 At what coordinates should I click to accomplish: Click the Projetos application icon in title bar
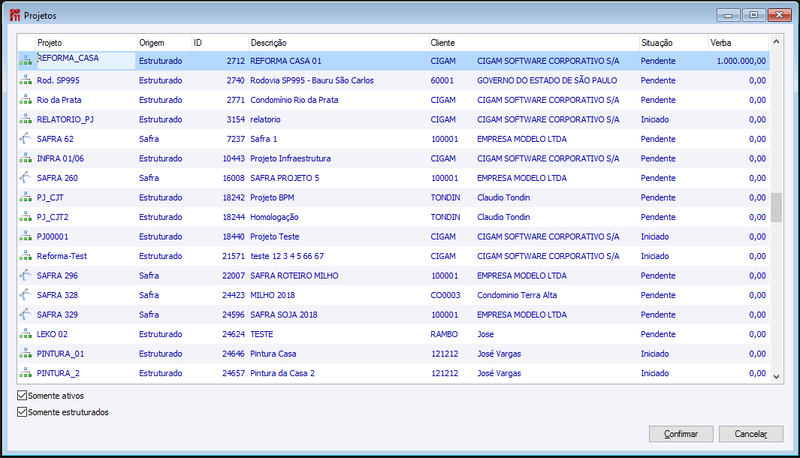[15, 15]
